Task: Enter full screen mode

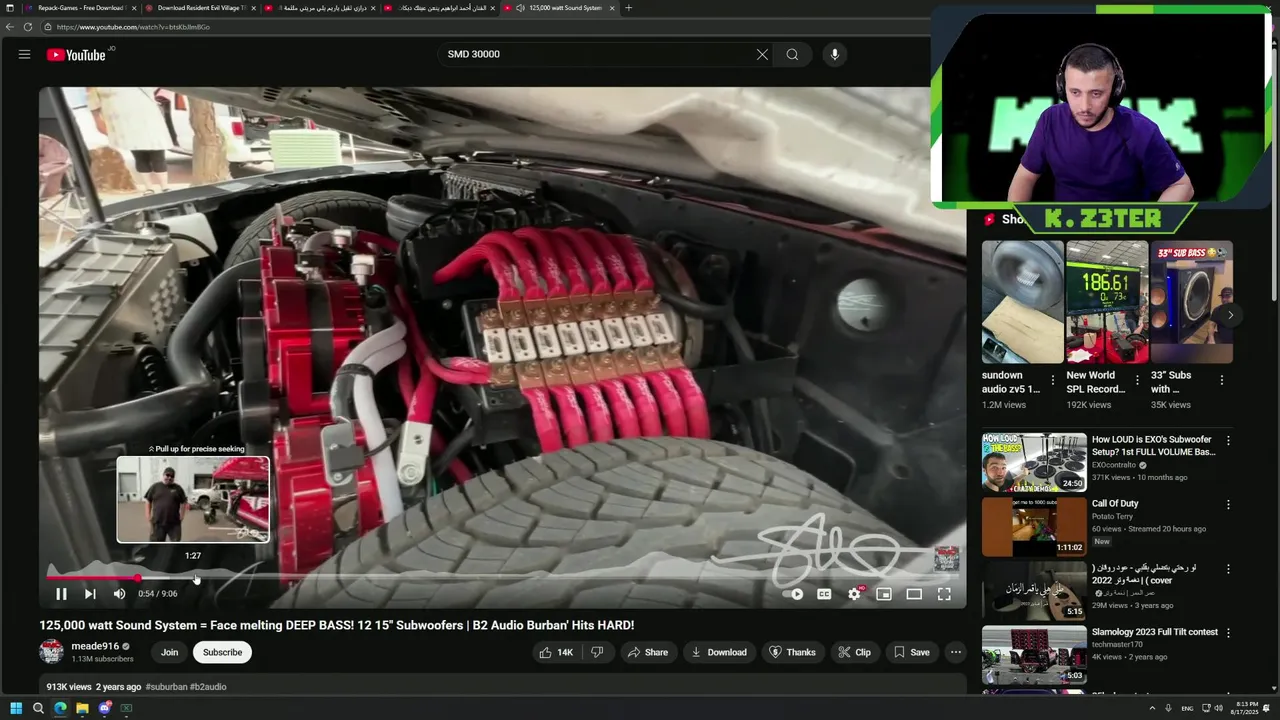Action: point(944,594)
